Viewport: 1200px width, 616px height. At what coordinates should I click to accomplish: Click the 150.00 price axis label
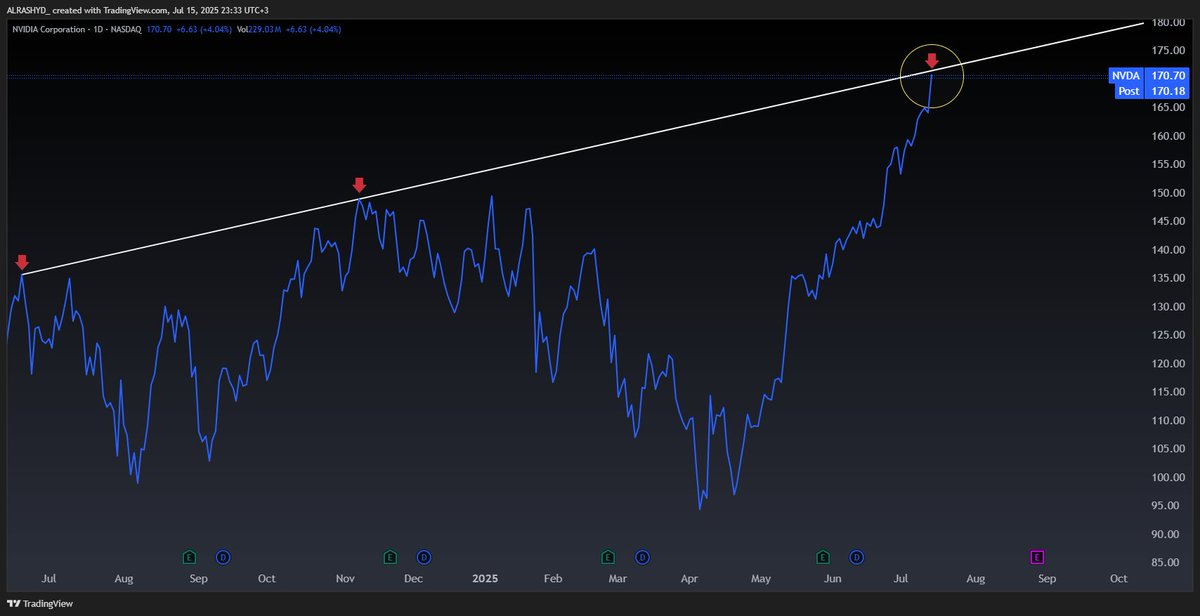pyautogui.click(x=1168, y=193)
